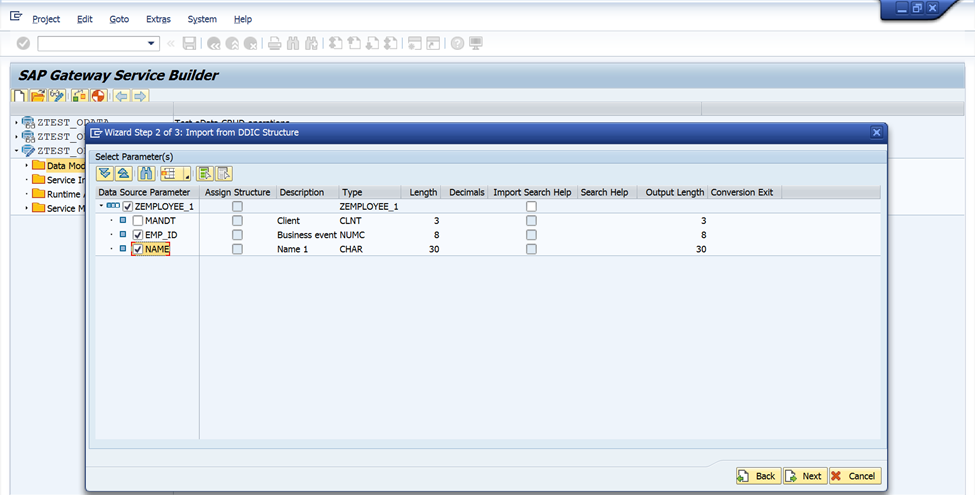Close the wizard dialog with X
The image size is (975, 495).
(876, 132)
